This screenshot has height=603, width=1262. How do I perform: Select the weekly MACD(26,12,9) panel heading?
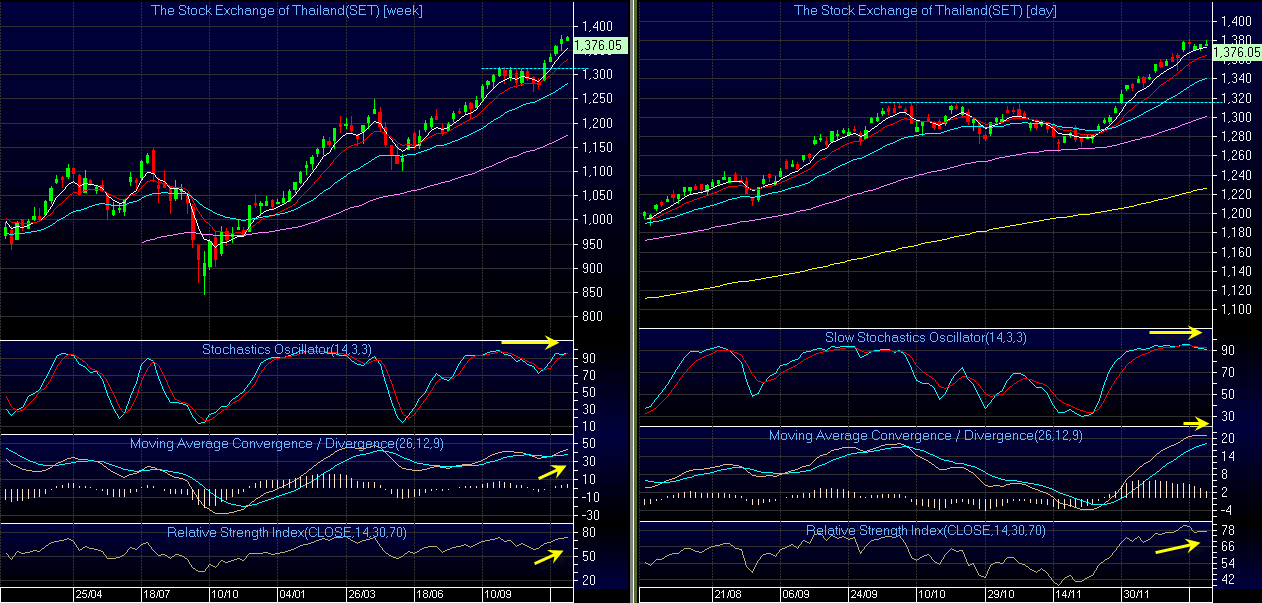click(287, 443)
